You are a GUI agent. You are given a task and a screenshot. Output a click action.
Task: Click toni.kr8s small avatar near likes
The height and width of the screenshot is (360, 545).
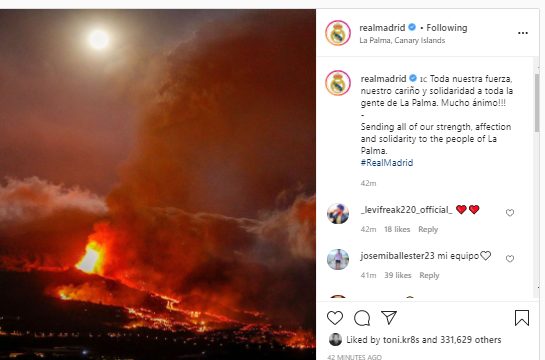[335, 339]
